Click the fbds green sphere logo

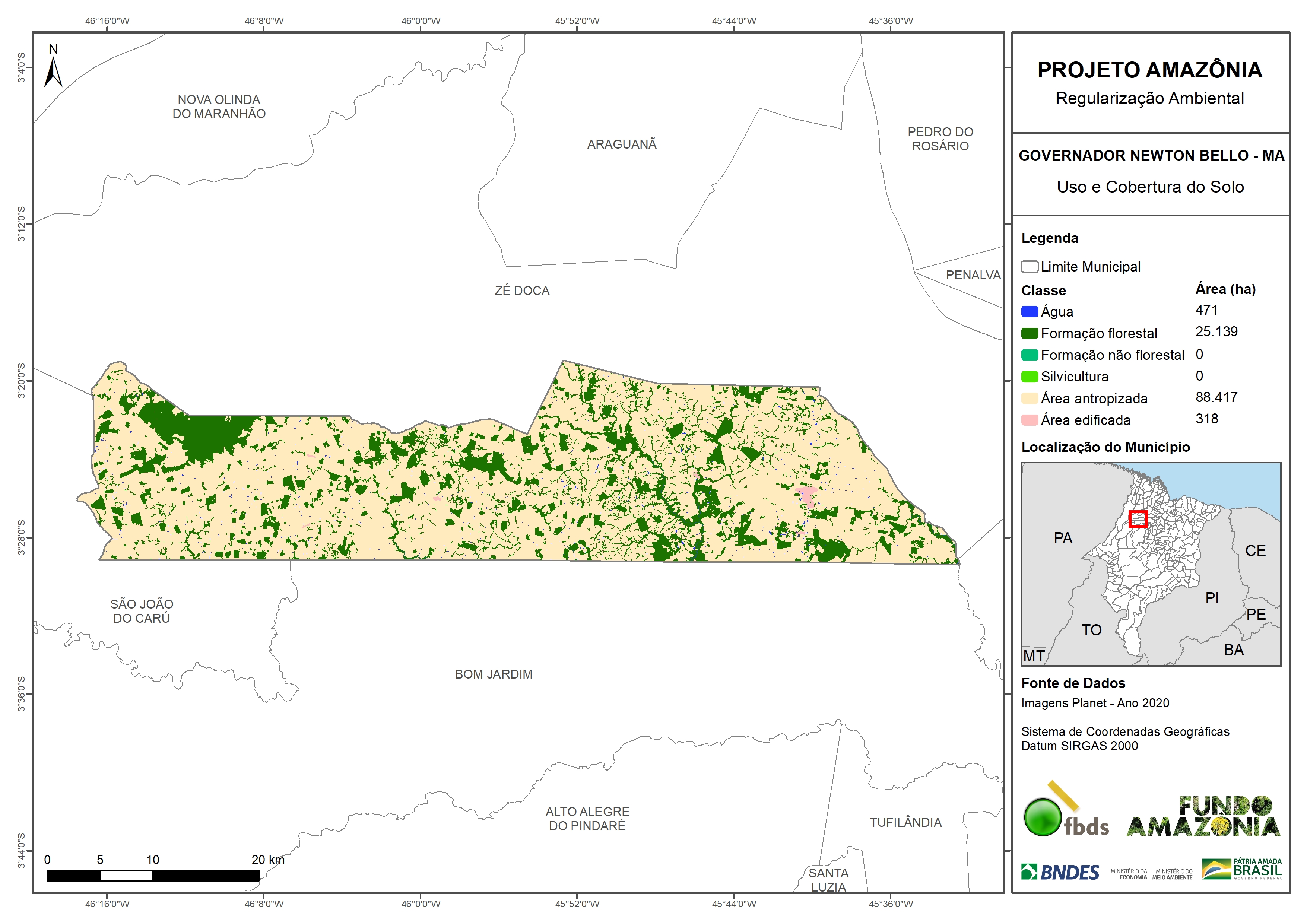[x=1042, y=817]
